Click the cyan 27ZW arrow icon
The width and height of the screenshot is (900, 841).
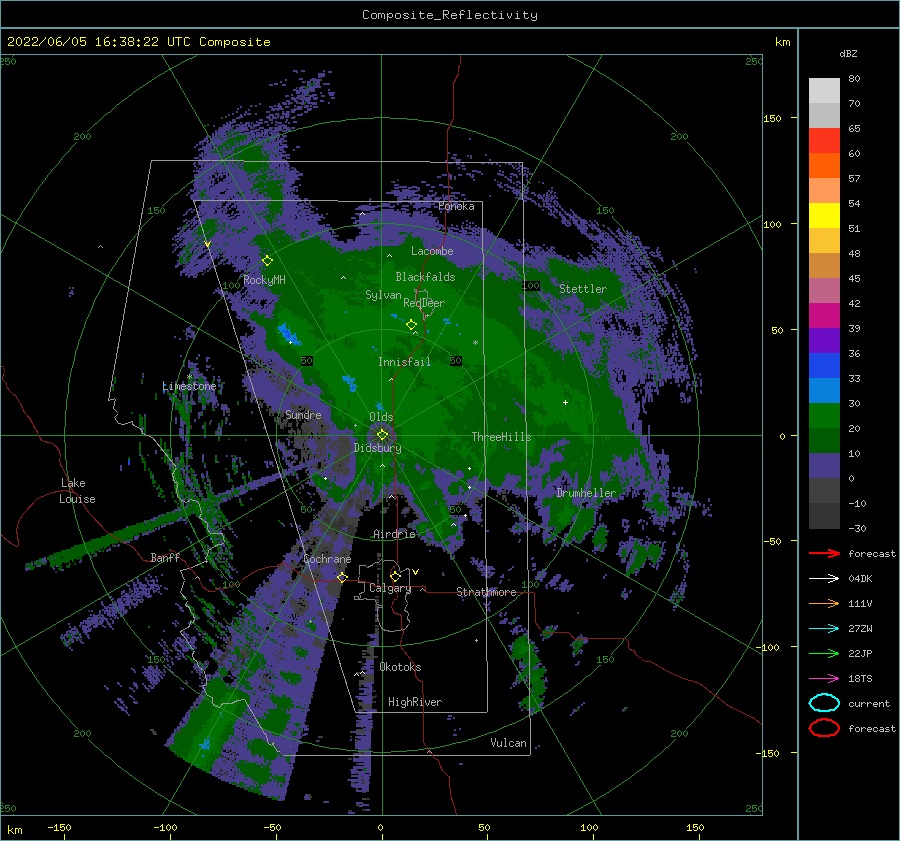[x=824, y=629]
